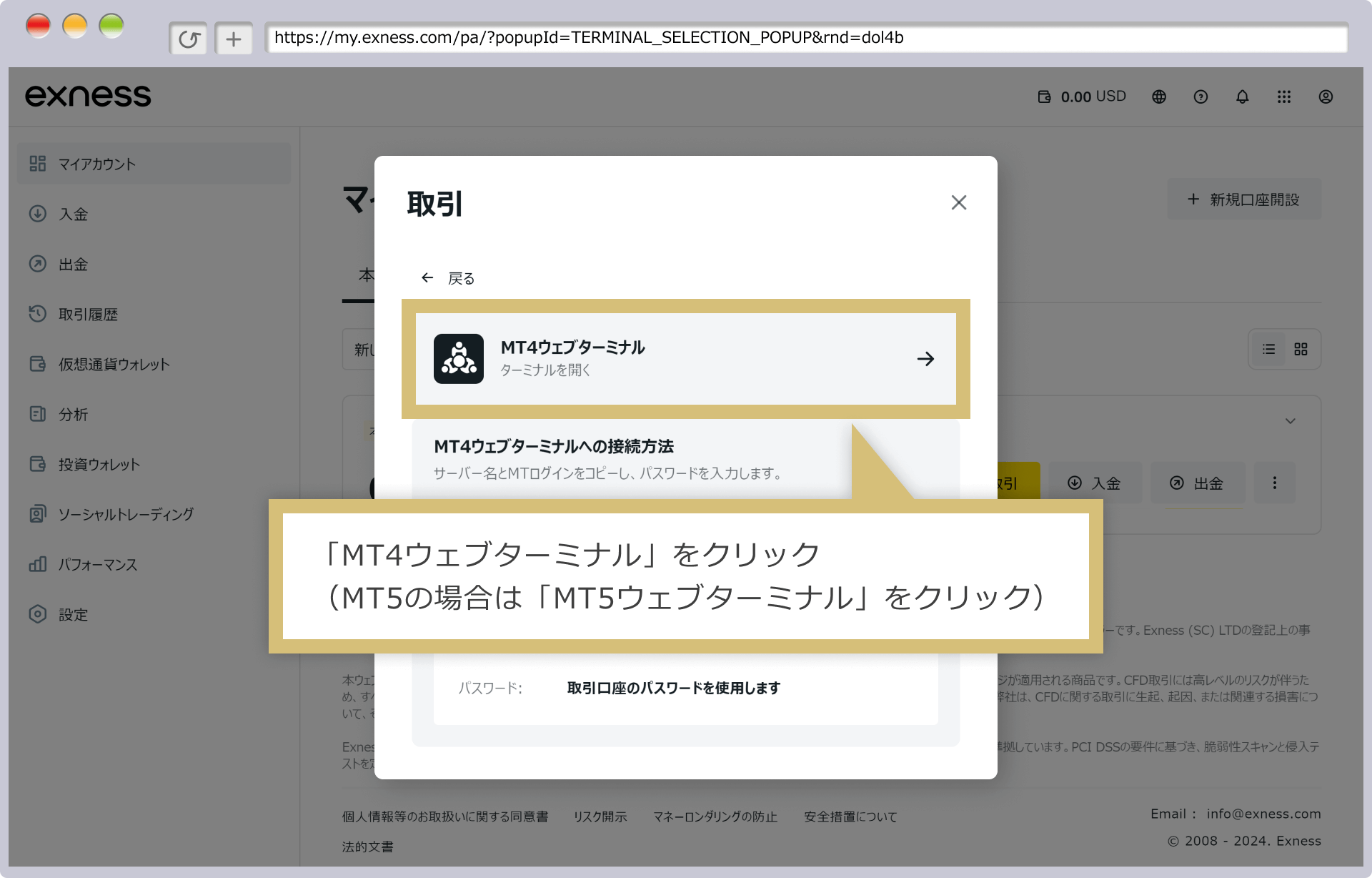Switch to list view icon

(x=1268, y=349)
